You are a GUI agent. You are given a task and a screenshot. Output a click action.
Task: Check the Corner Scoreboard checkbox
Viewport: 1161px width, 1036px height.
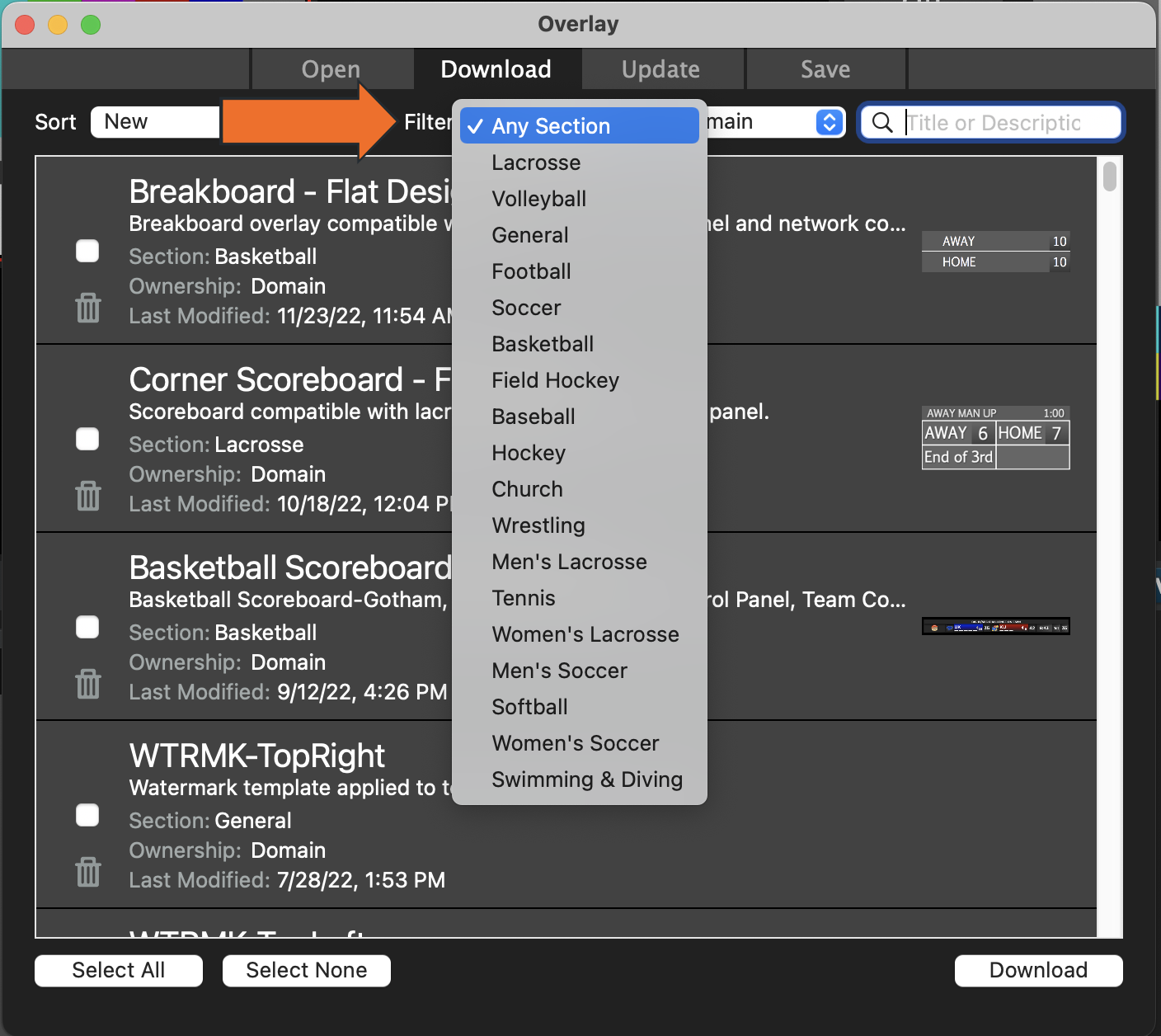87,439
